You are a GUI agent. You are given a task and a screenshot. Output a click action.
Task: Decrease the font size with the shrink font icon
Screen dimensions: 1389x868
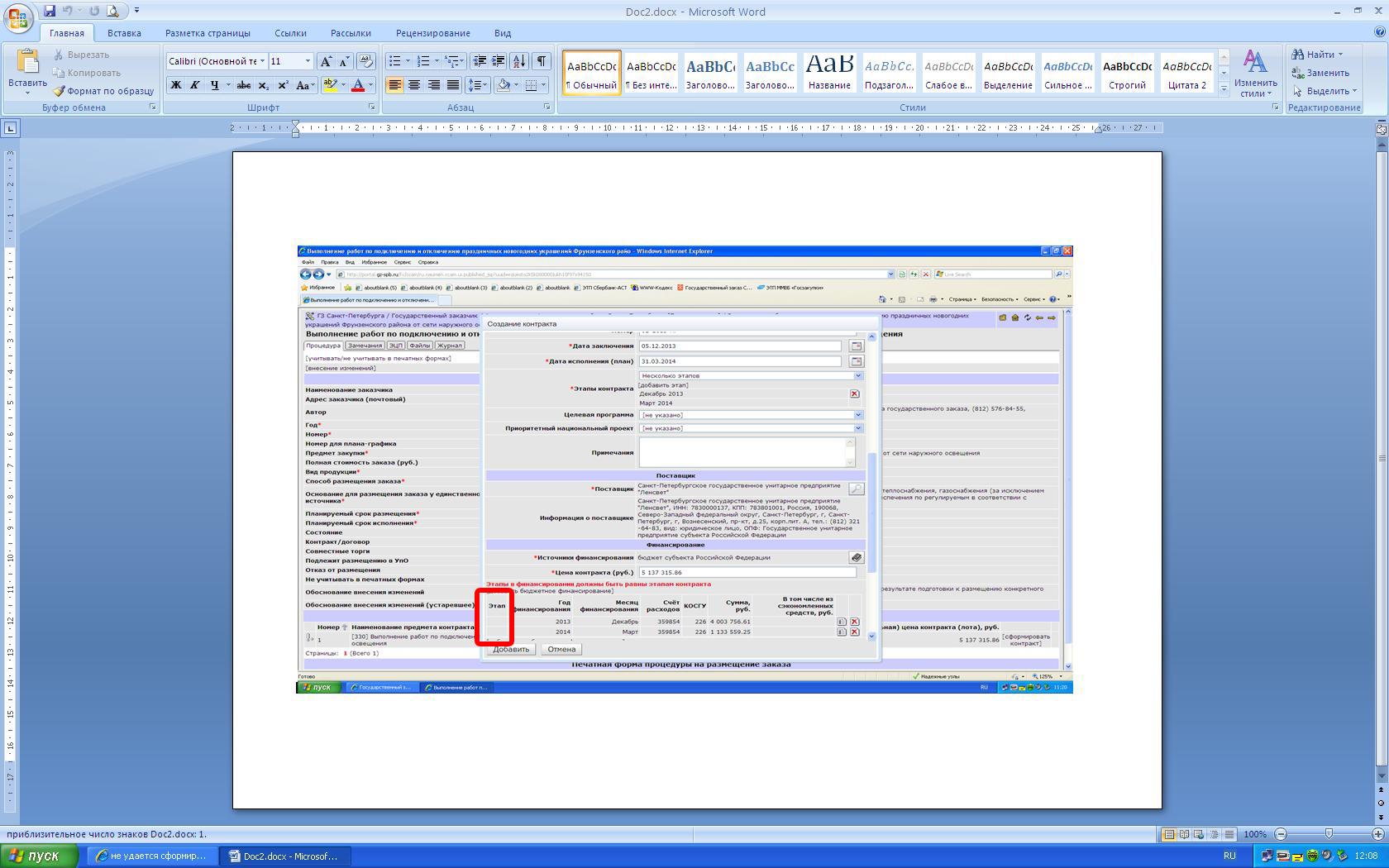click(345, 61)
